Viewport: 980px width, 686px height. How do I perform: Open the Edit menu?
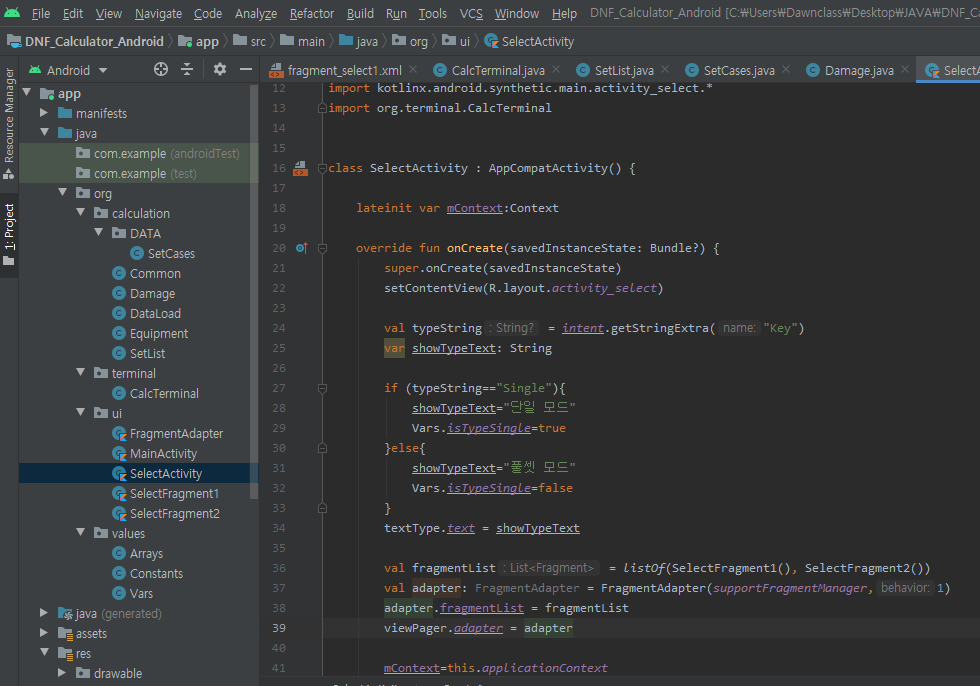click(72, 13)
